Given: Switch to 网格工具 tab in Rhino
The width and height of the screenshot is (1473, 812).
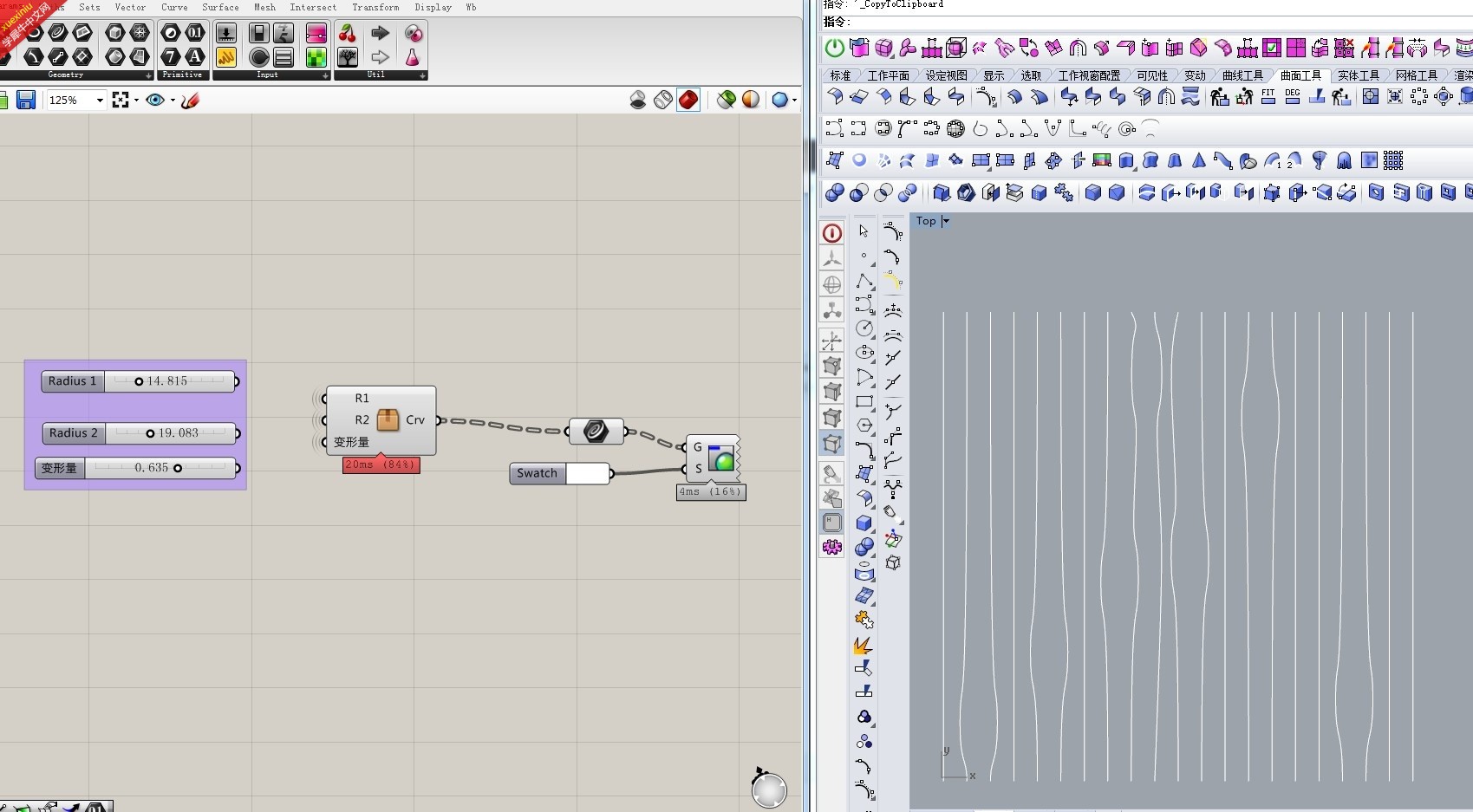Looking at the screenshot, I should tap(1416, 75).
